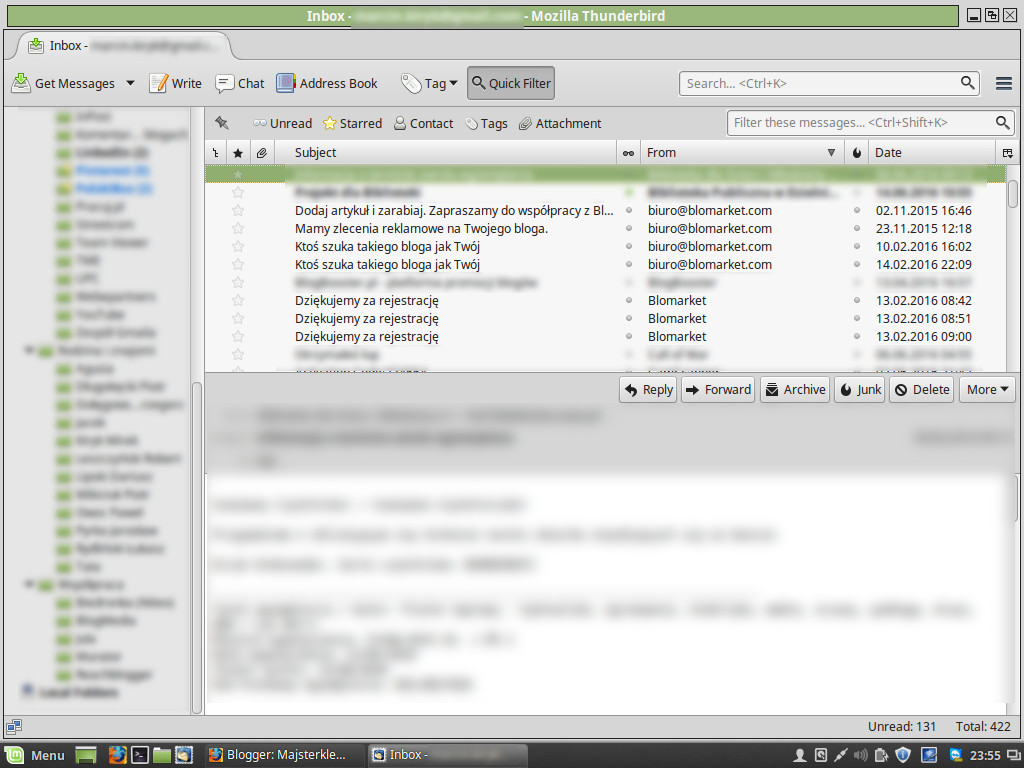
Task: Switch to Inbox window in taskbar
Action: 447,755
